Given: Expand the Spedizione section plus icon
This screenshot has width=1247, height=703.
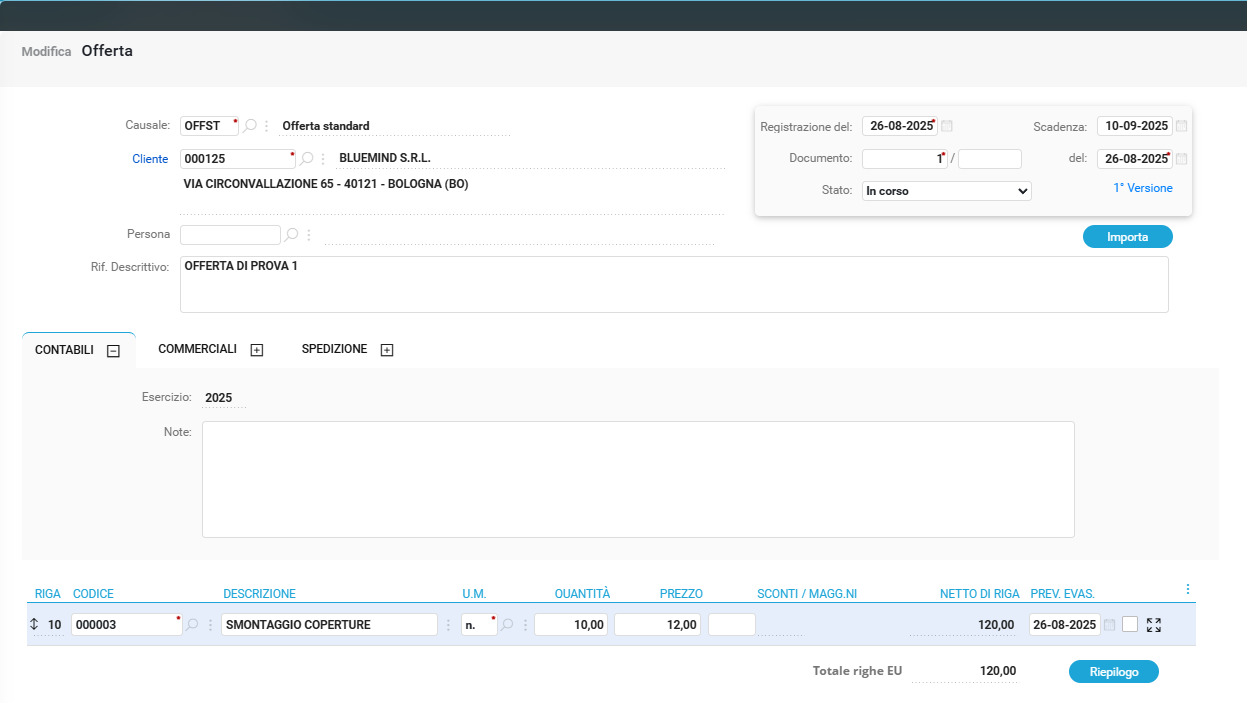Looking at the screenshot, I should point(387,350).
